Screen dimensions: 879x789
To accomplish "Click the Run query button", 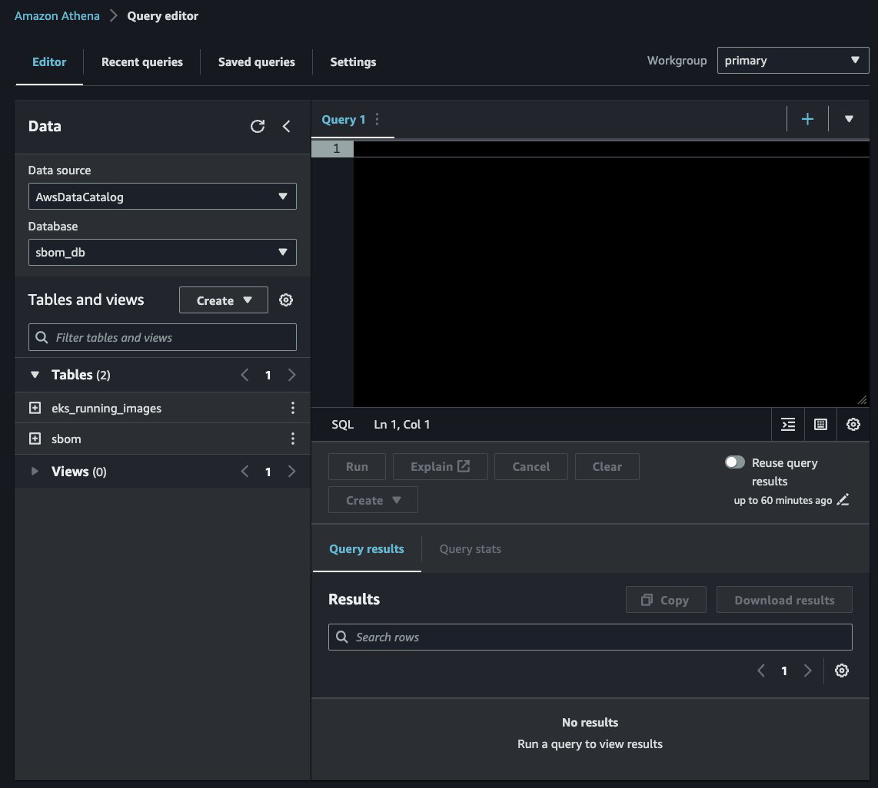I will (356, 466).
